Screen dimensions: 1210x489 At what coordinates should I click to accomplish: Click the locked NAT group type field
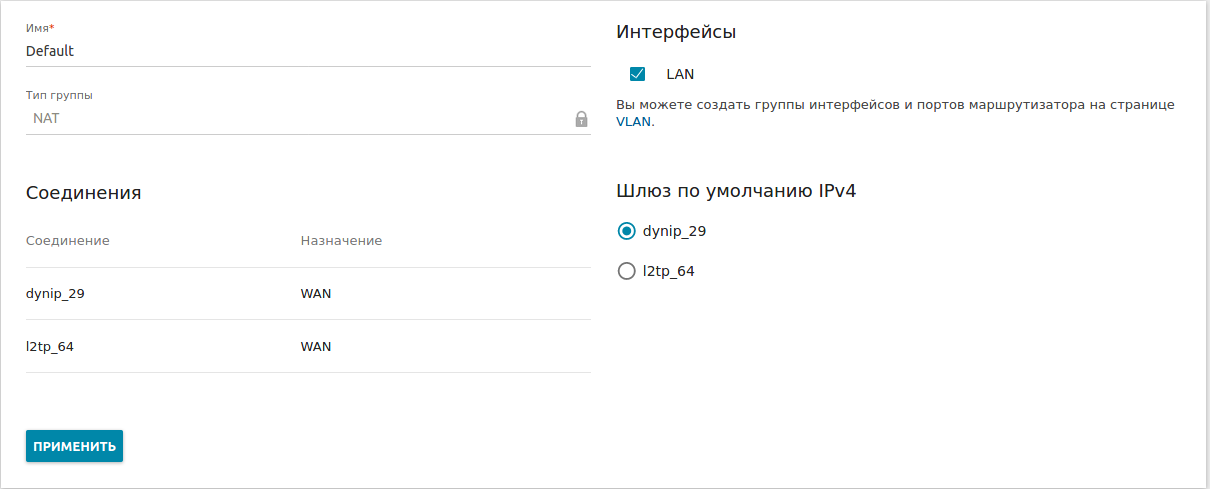click(290, 119)
